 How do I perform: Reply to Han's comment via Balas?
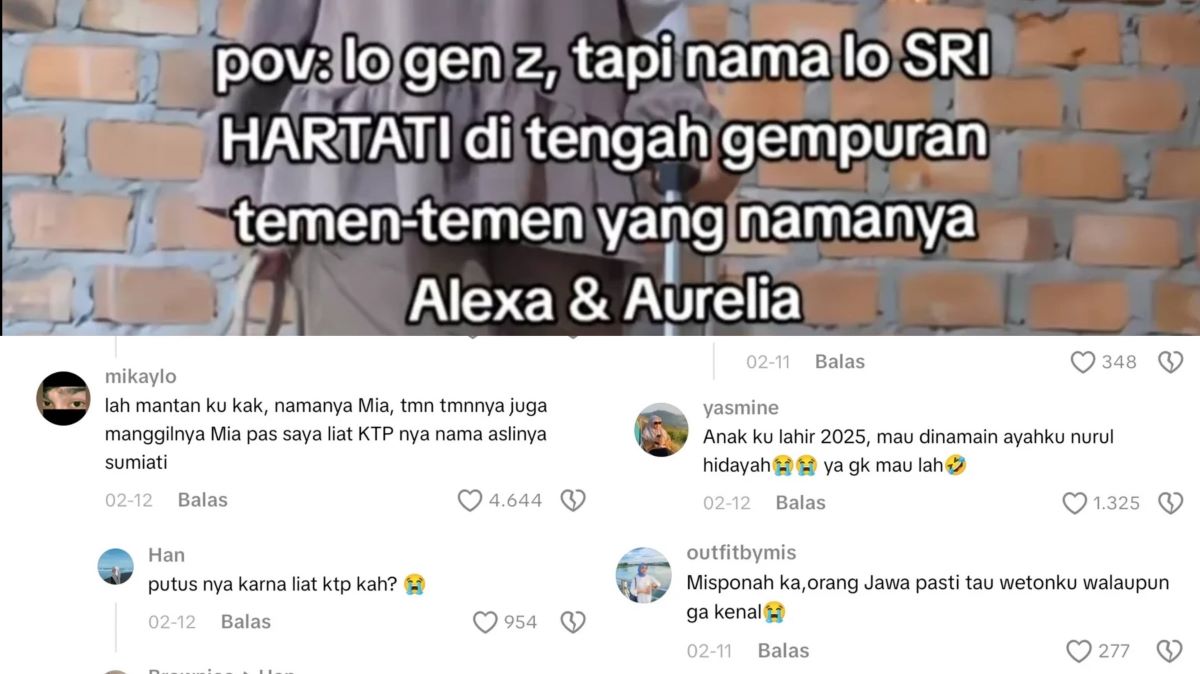click(246, 622)
